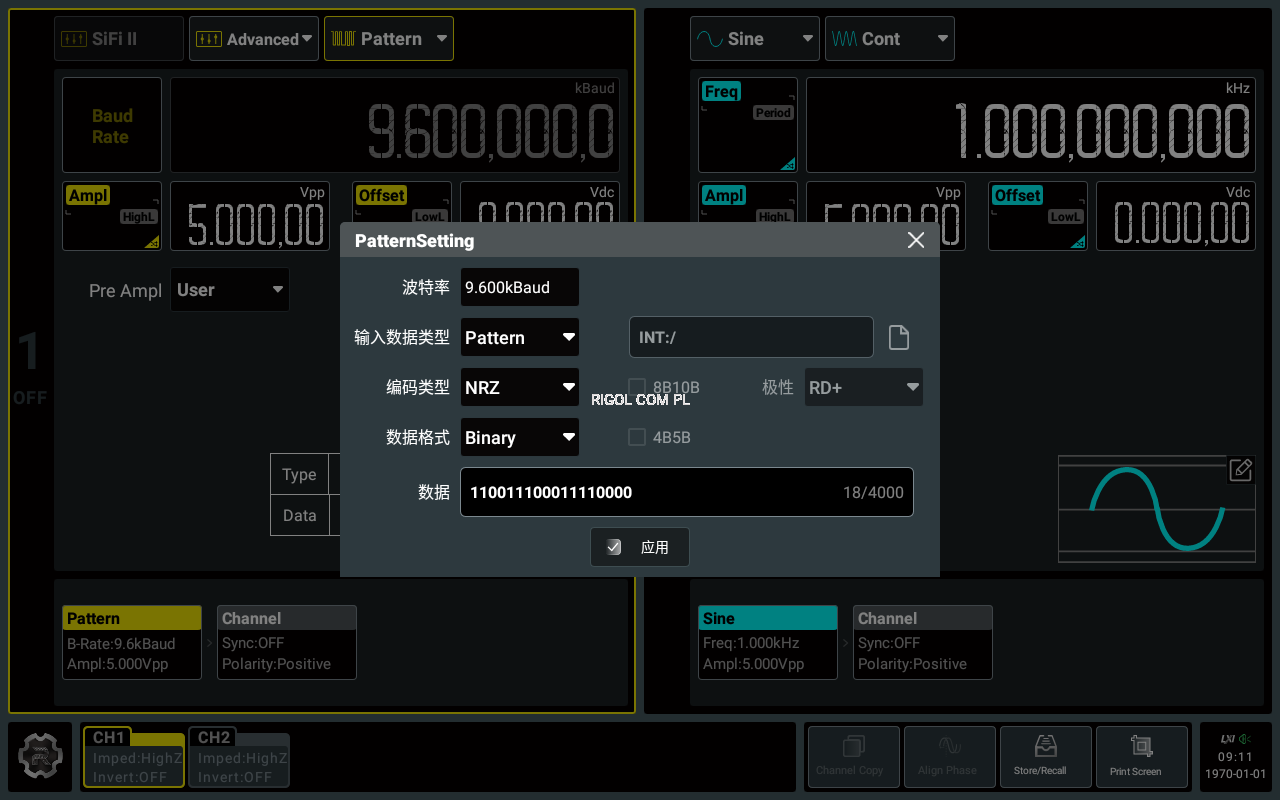This screenshot has height=800, width=1280.
Task: Expand the 输入数据类型 Pattern dropdown
Action: [x=520, y=338]
